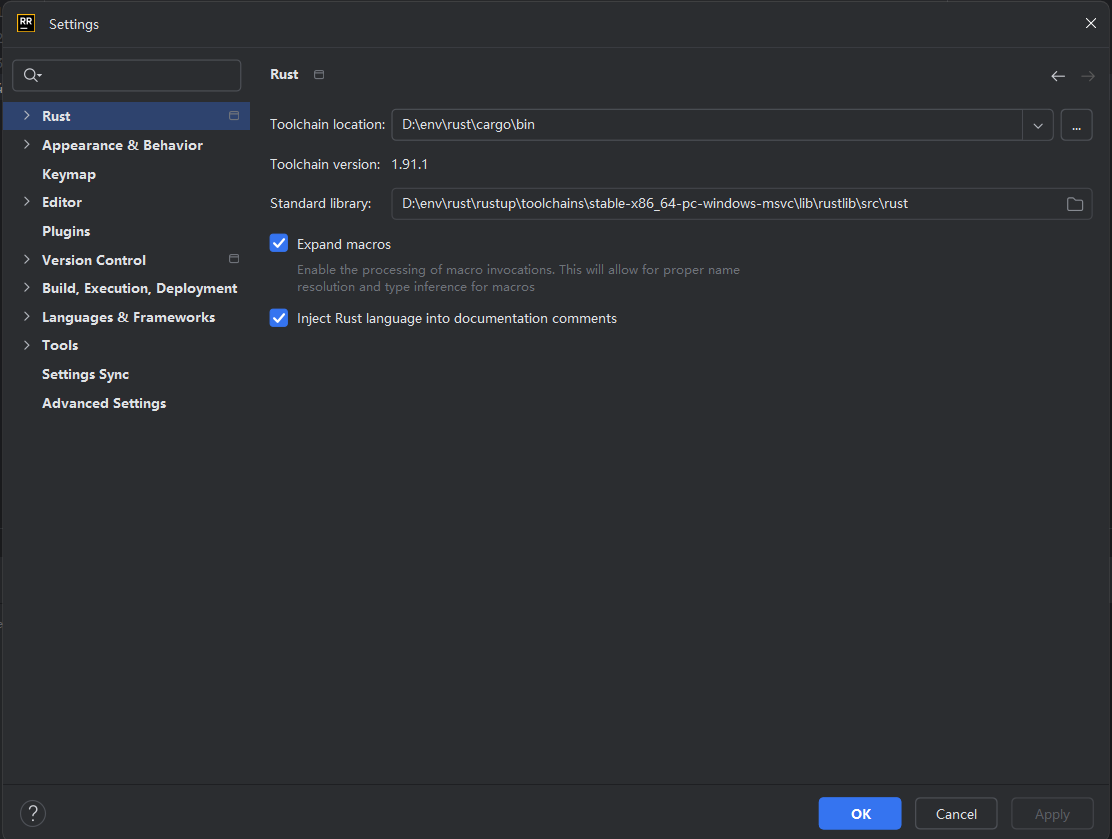
Task: Click the Standard library path field
Action: coord(742,204)
